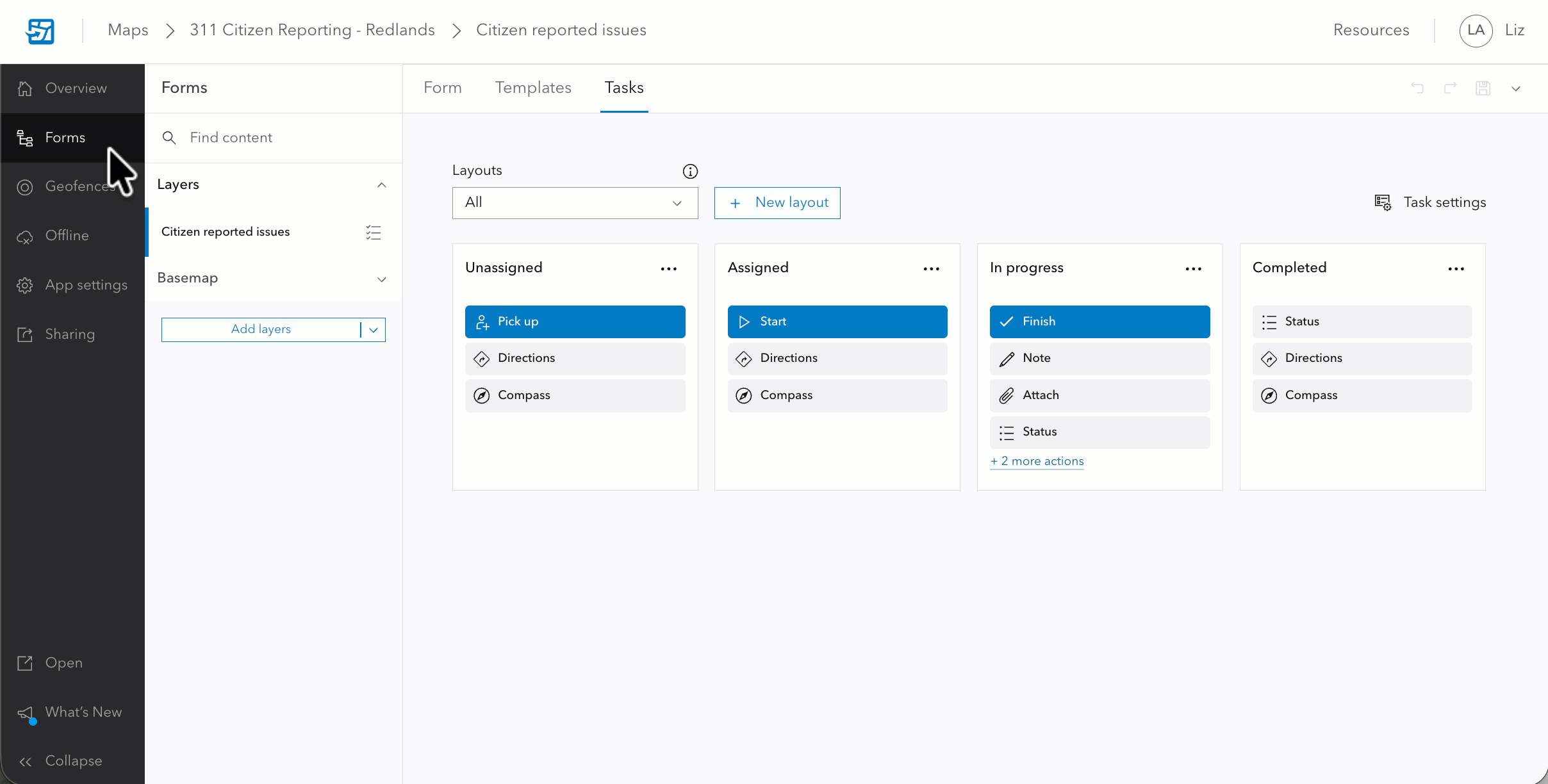Click the Find content search field
The width and height of the screenshot is (1548, 784).
coord(256,138)
